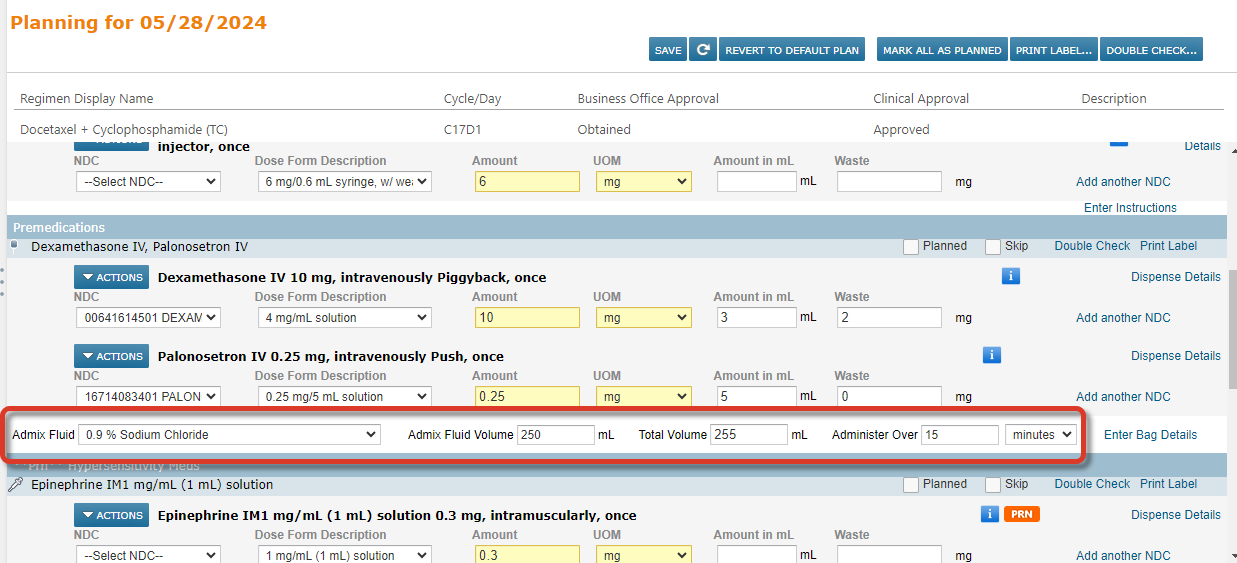Screen dimensions: 1237x563
Task: Expand the Dexamethasone NDC dropdown
Action: (148, 318)
